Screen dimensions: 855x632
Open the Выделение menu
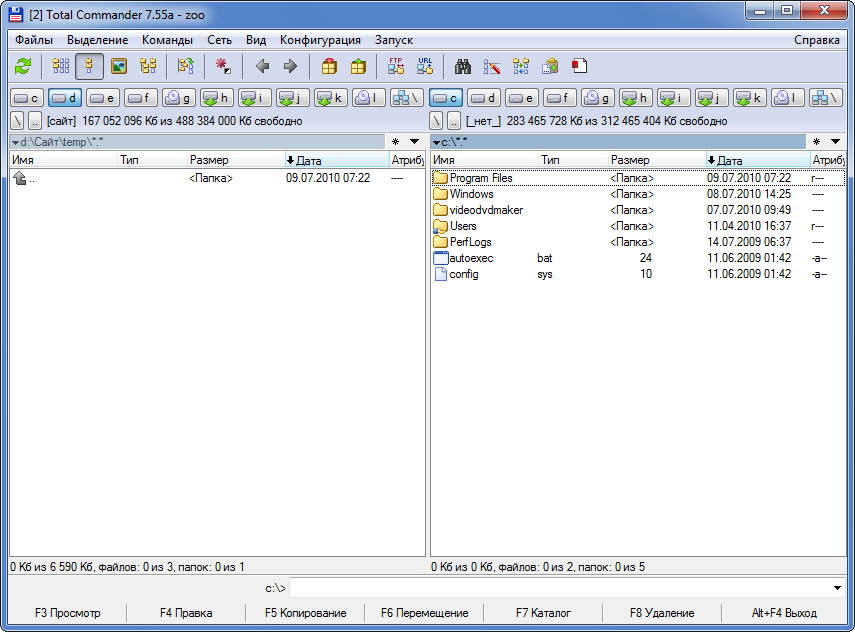pos(97,40)
